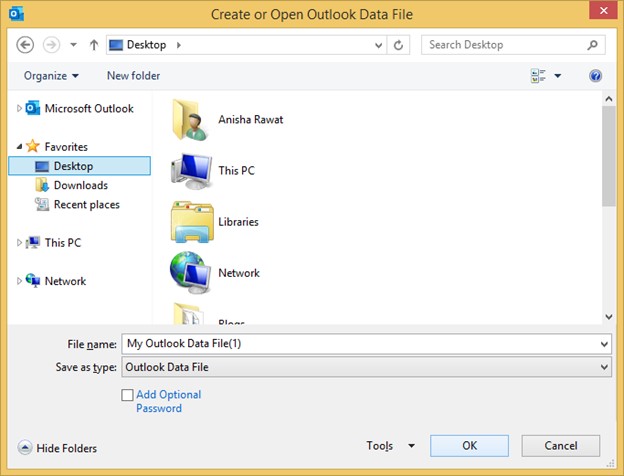The image size is (624, 476).
Task: Click the Cancel button
Action: point(561,445)
